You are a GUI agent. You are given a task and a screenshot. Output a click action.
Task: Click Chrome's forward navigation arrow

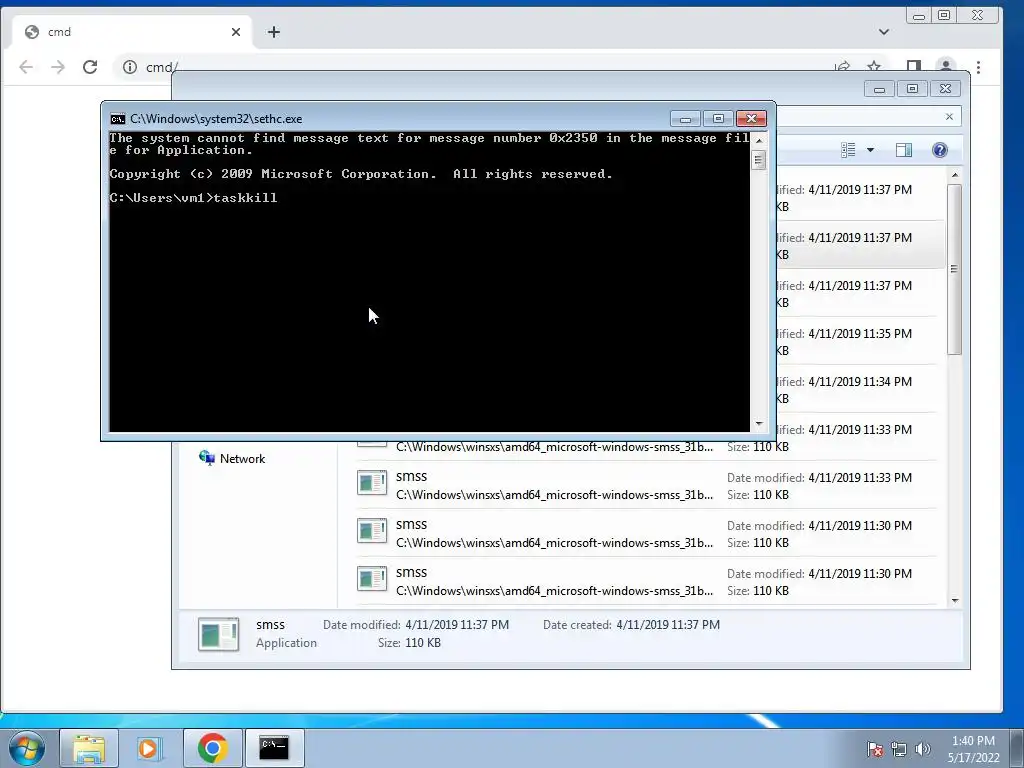coord(58,67)
